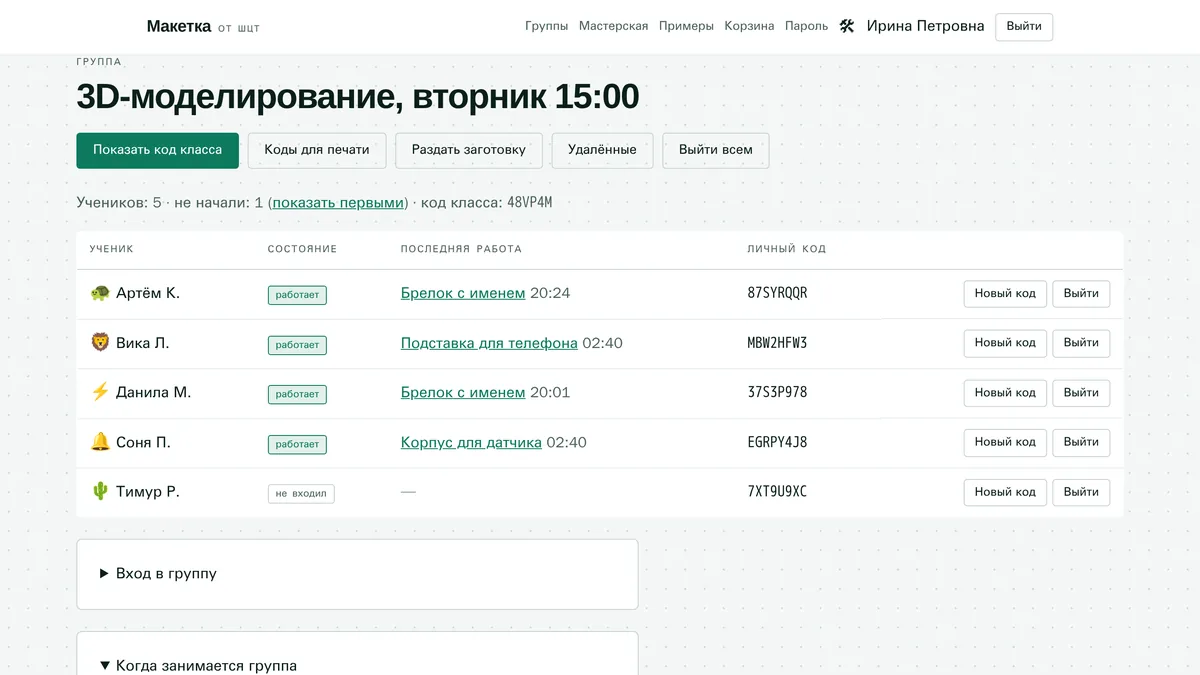Click "работает" badge in Артём К. row
This screenshot has width=1200, height=675.
297,295
